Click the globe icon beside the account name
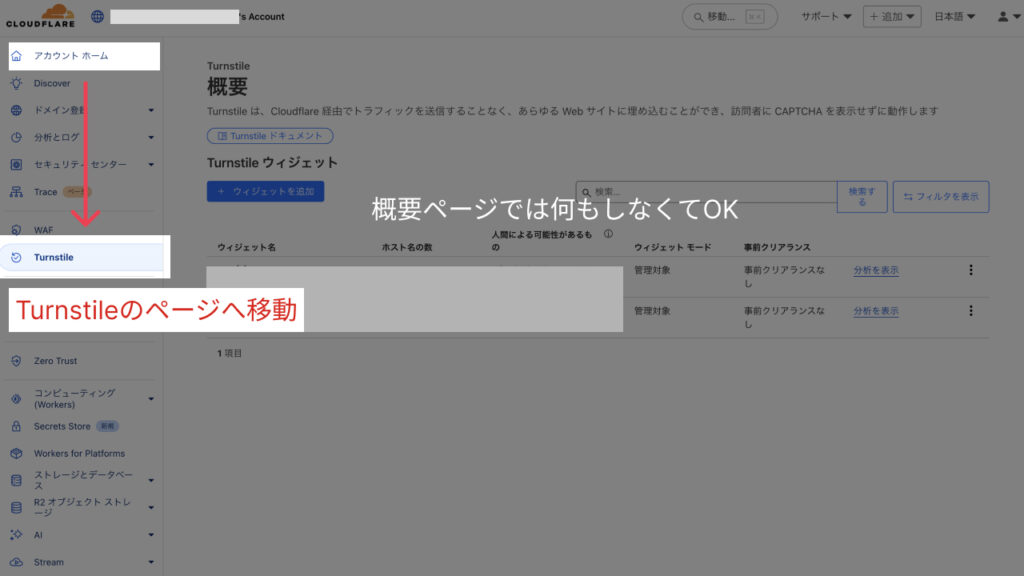This screenshot has width=1024, height=576. coord(97,16)
